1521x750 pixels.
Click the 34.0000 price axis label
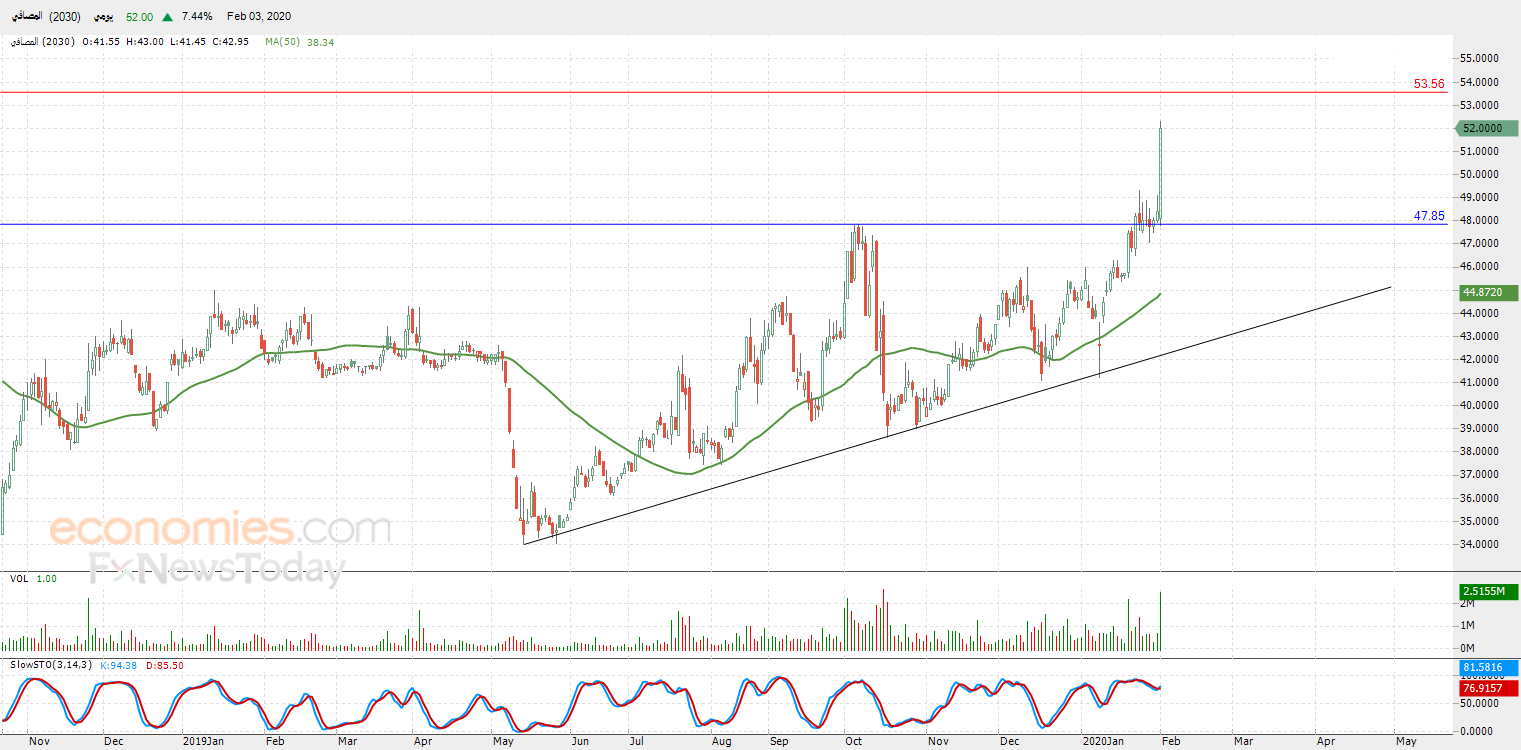coord(1479,544)
